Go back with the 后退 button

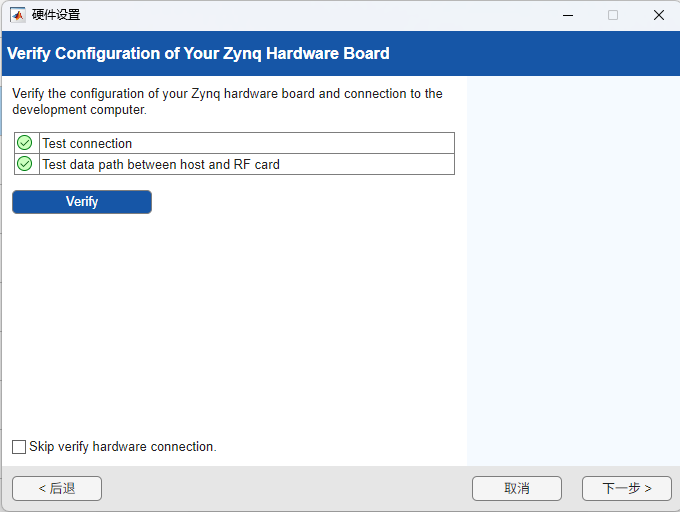point(57,489)
